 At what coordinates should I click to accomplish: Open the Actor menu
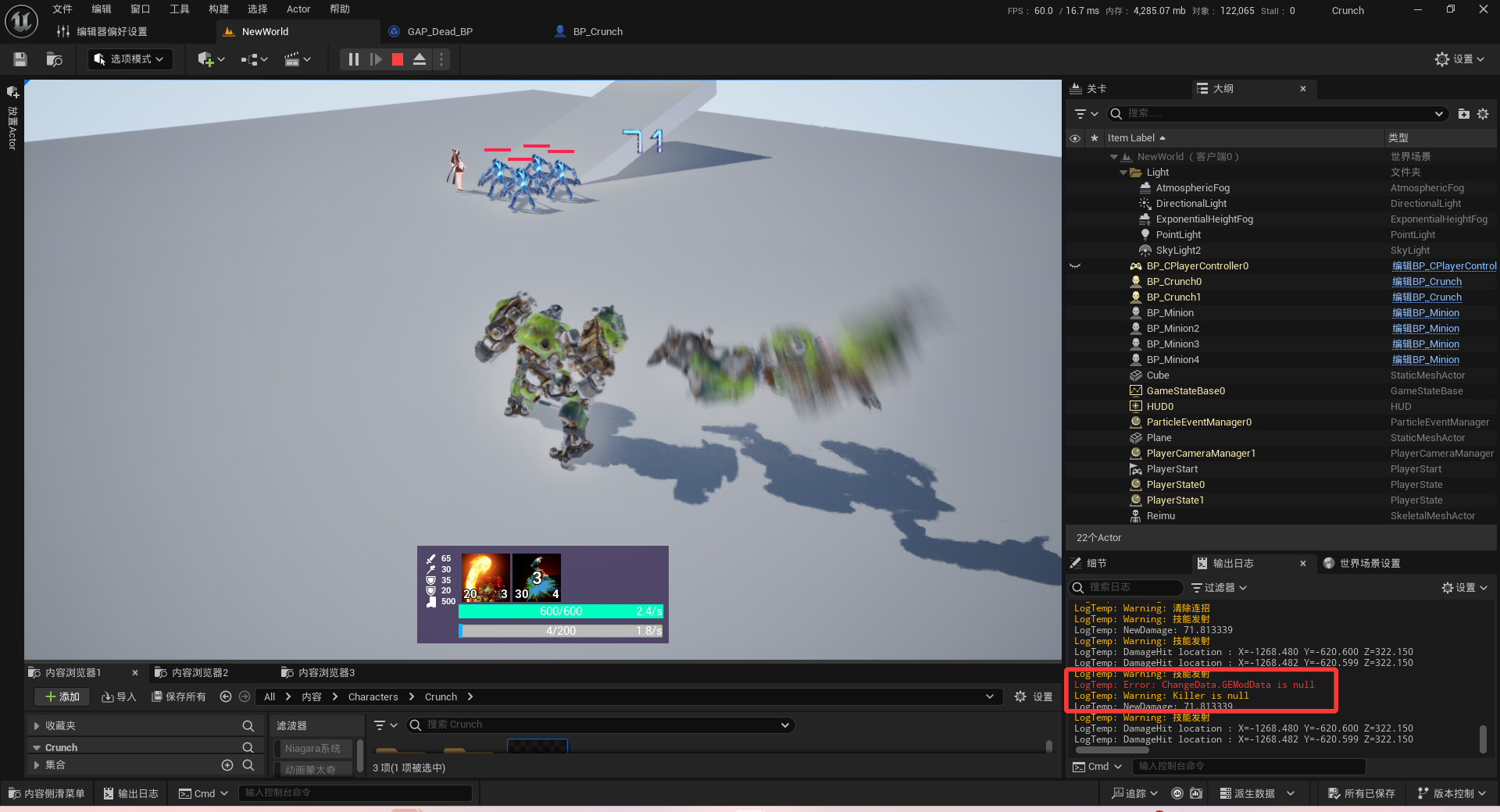tap(298, 9)
